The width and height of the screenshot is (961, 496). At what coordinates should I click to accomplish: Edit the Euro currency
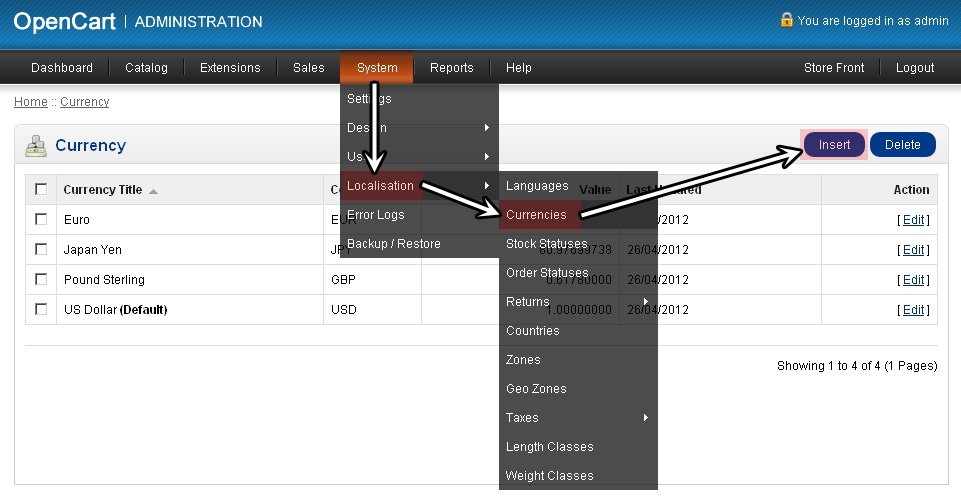tap(913, 219)
